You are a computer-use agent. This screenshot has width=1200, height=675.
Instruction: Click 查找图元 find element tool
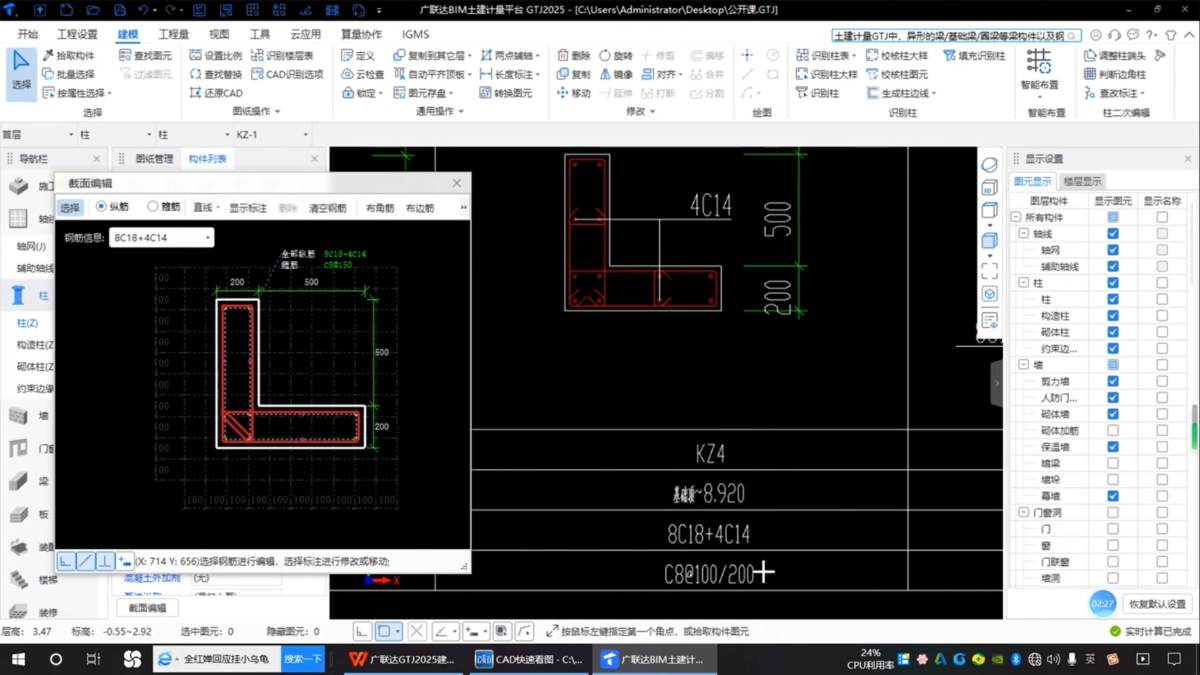coord(145,56)
